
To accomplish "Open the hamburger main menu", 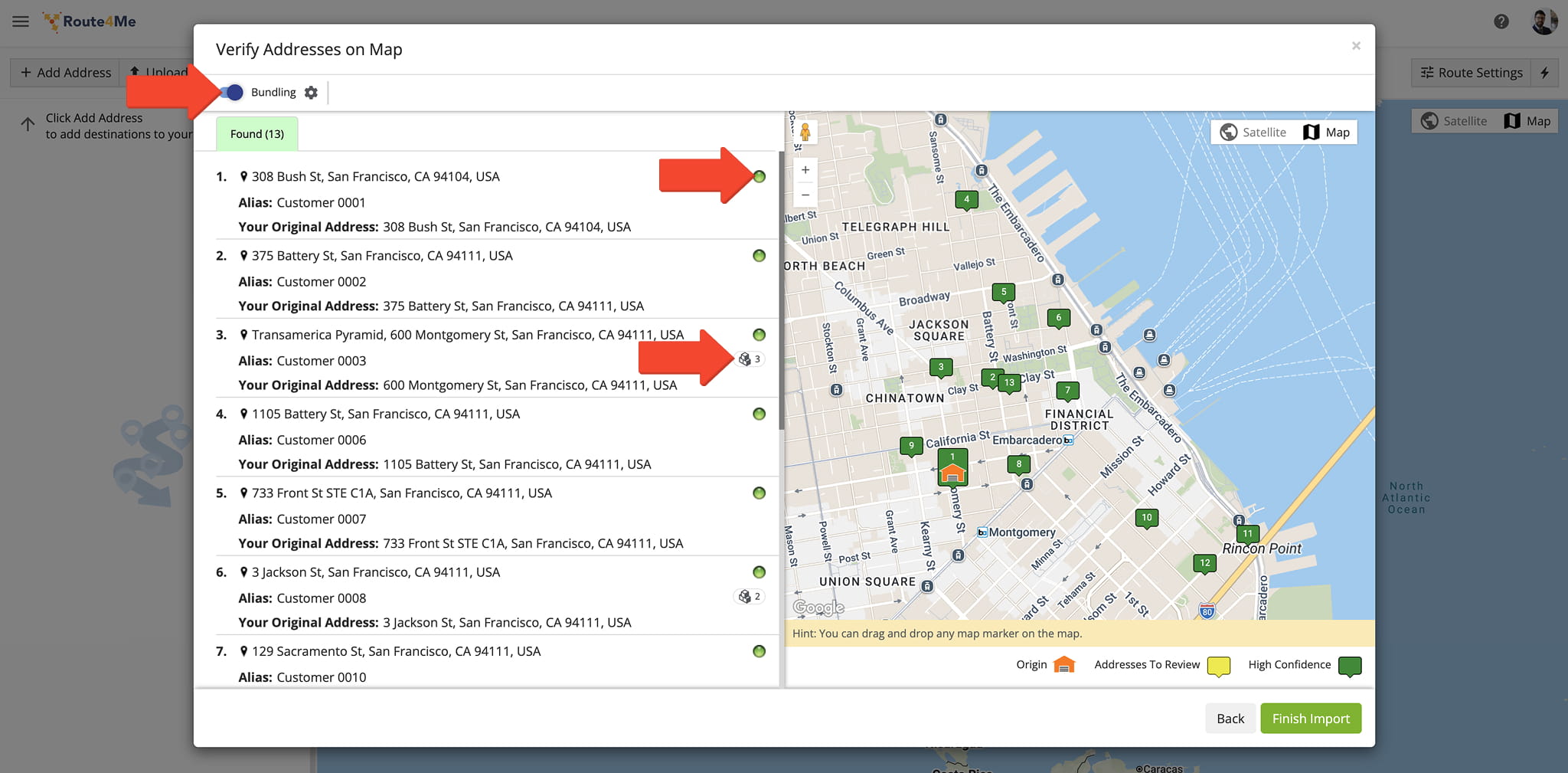I will point(21,21).
